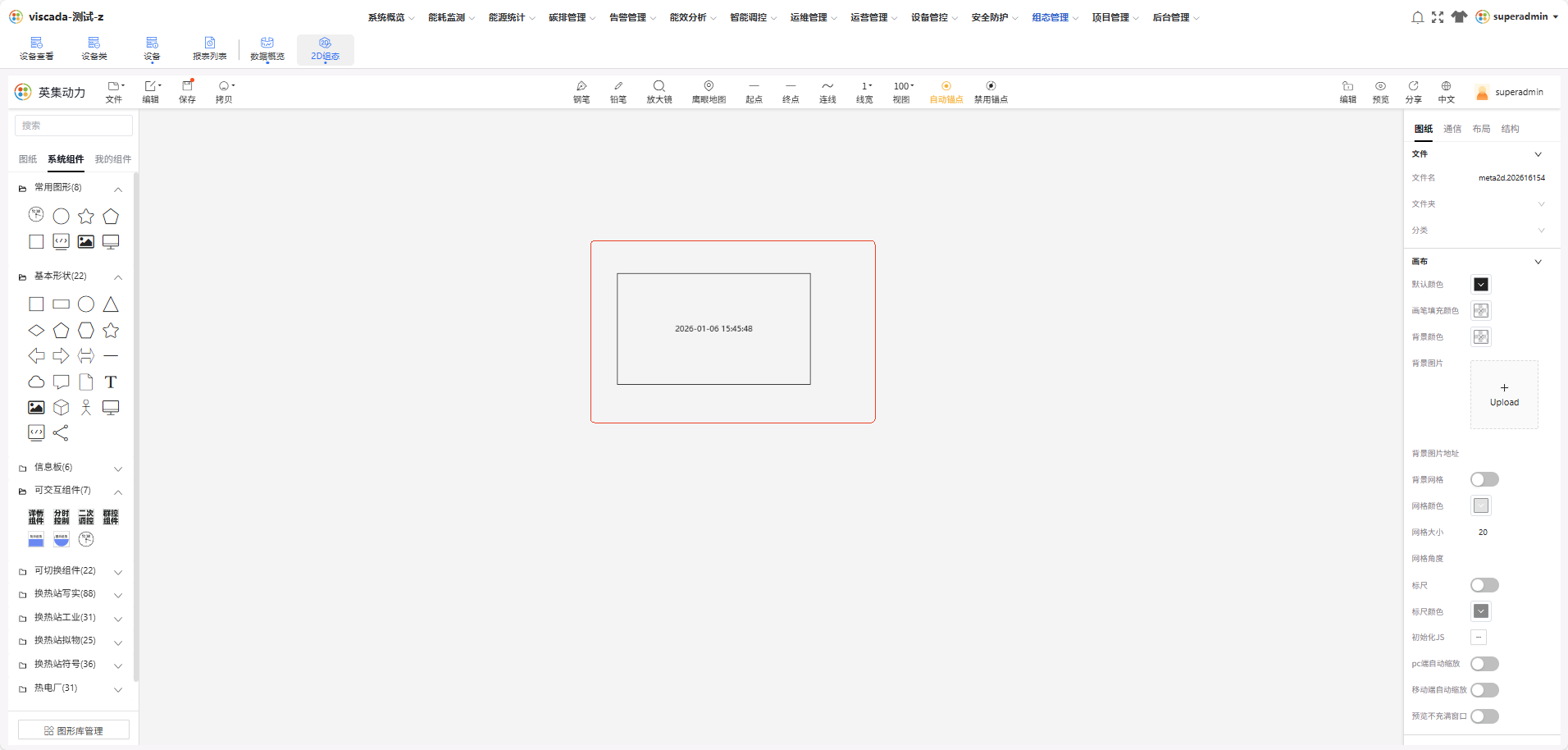The width and height of the screenshot is (1568, 750).
Task: Toggle the 标尺 ruler switch
Action: (1484, 585)
